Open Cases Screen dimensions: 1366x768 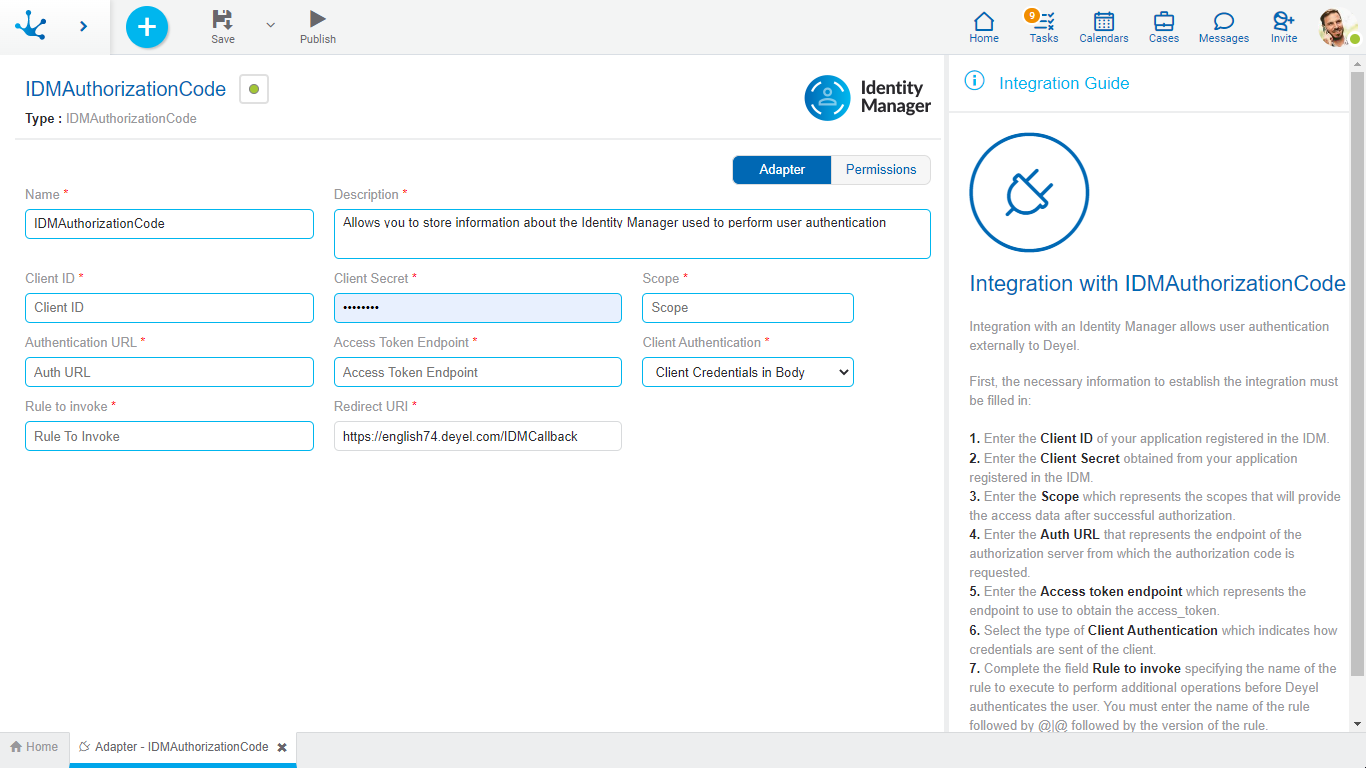point(1164,27)
